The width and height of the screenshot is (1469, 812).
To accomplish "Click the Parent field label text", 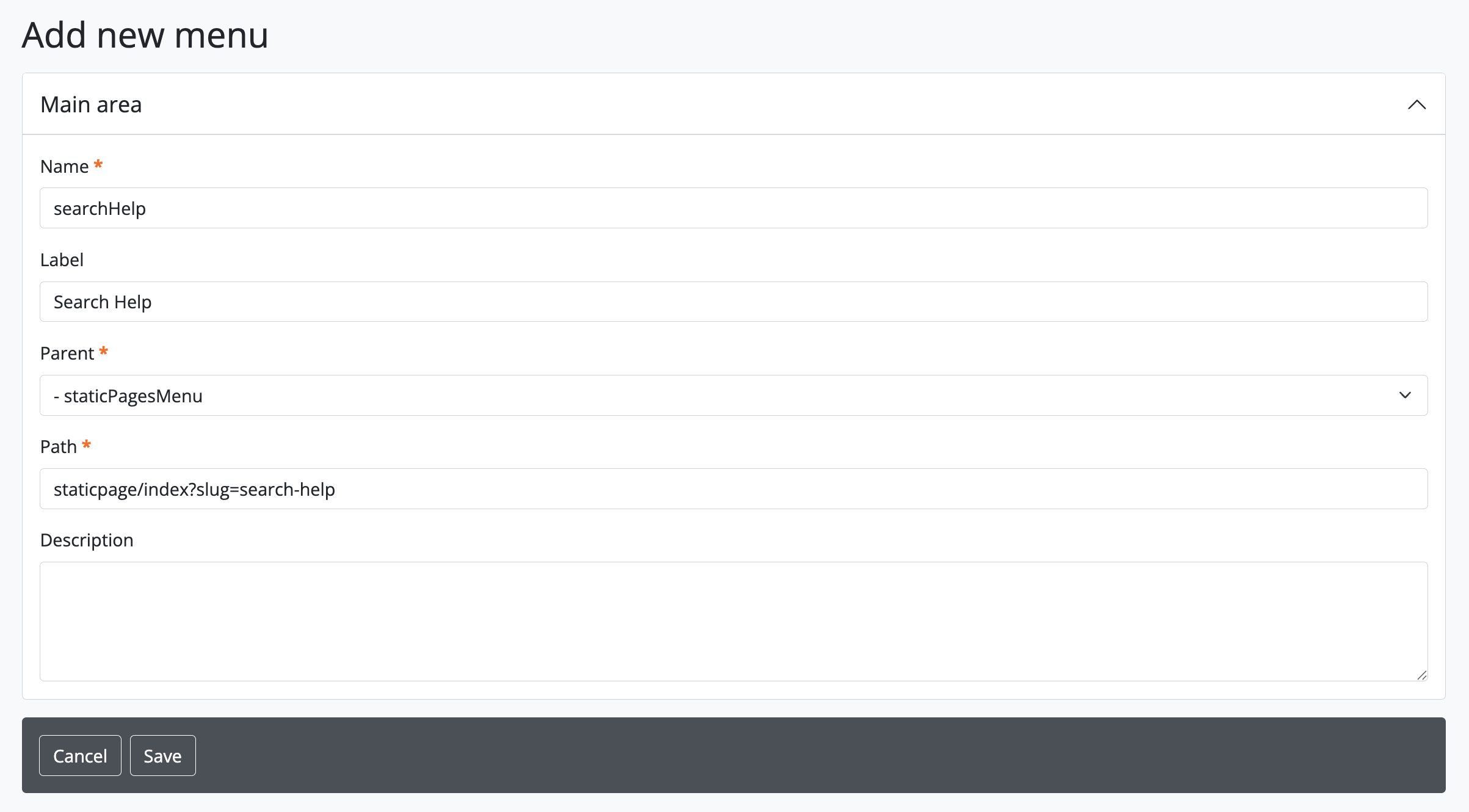I will [67, 353].
